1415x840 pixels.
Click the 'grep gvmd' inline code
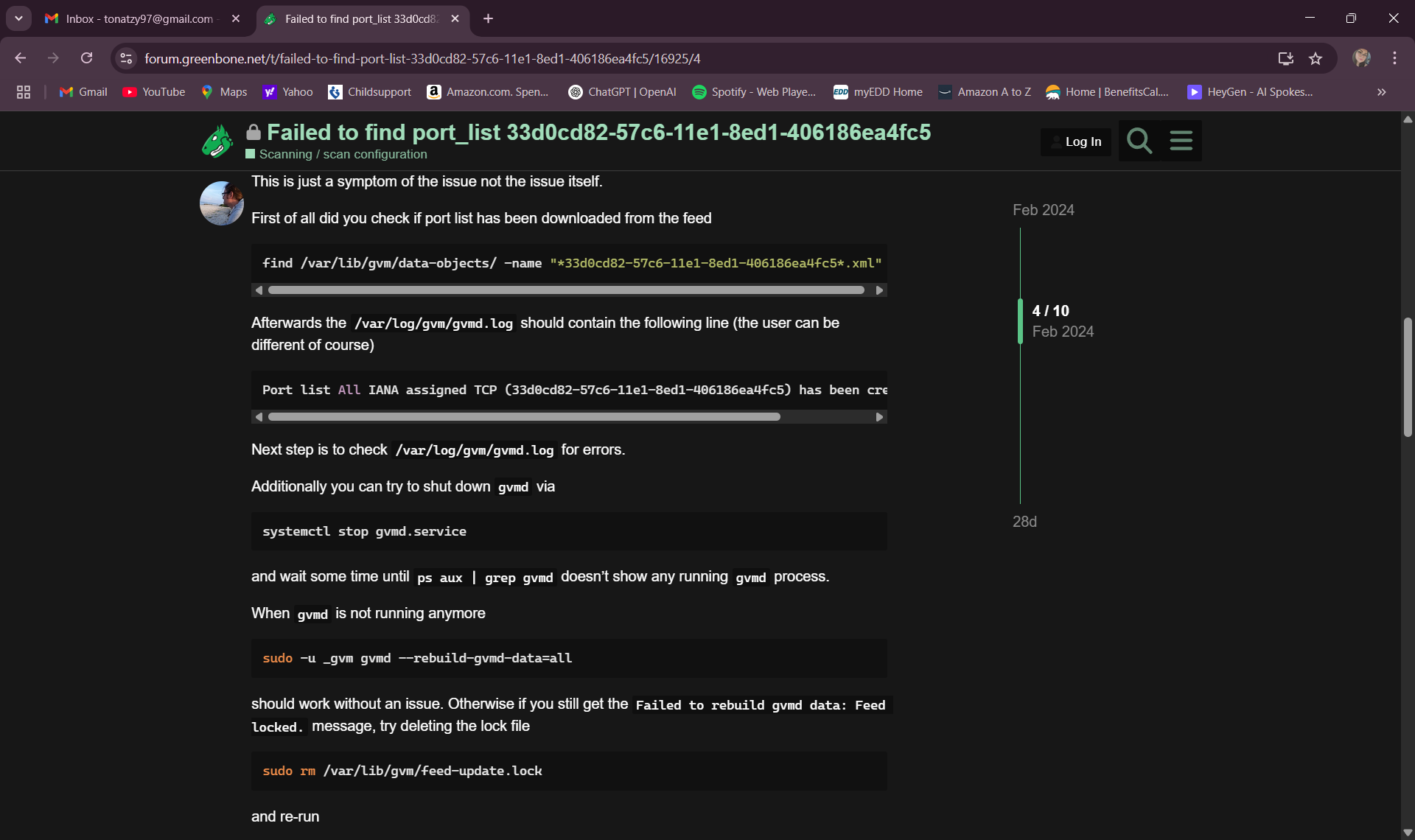point(519,578)
